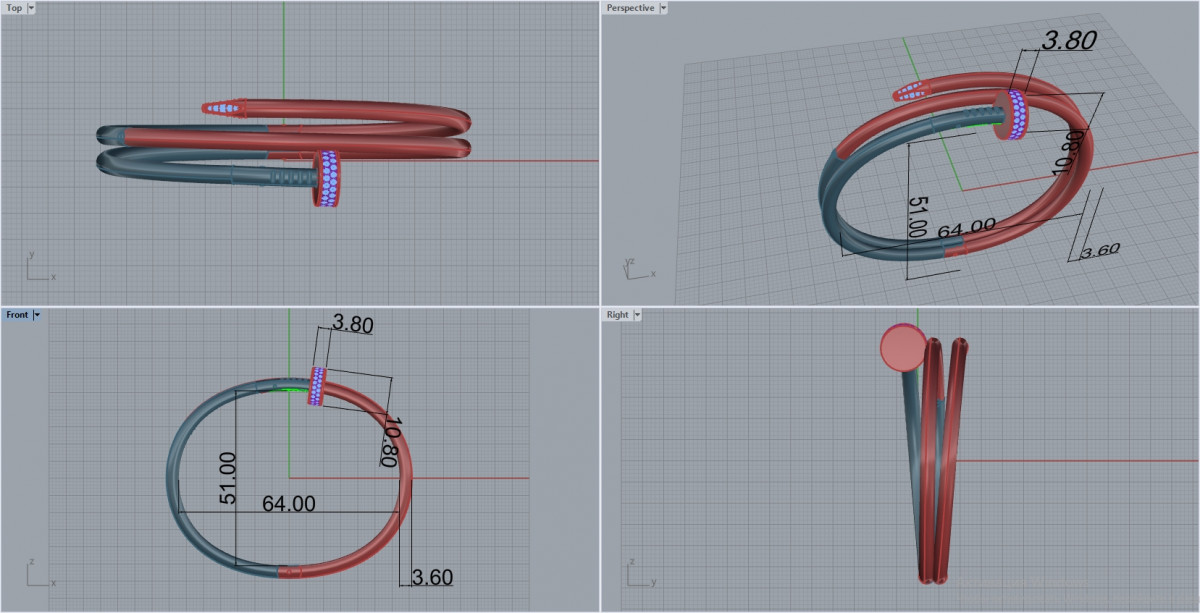1200x613 pixels.
Task: Pick the red circular nail head in Right view
Action: tap(904, 347)
